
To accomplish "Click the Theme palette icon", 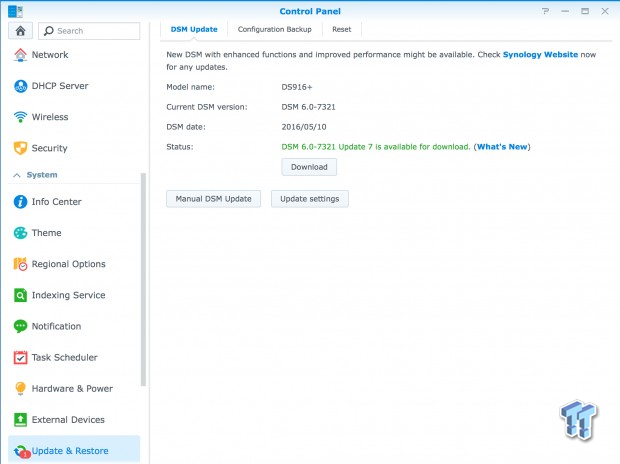I will pos(20,233).
